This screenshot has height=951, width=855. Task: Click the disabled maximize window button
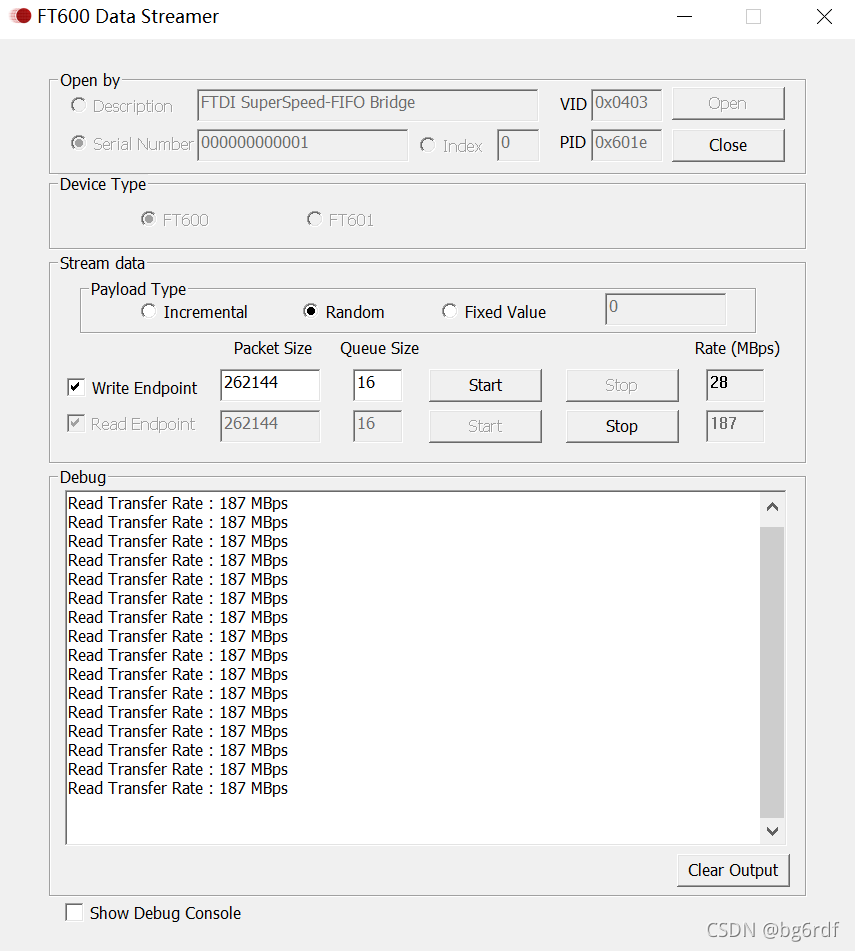pyautogui.click(x=753, y=16)
